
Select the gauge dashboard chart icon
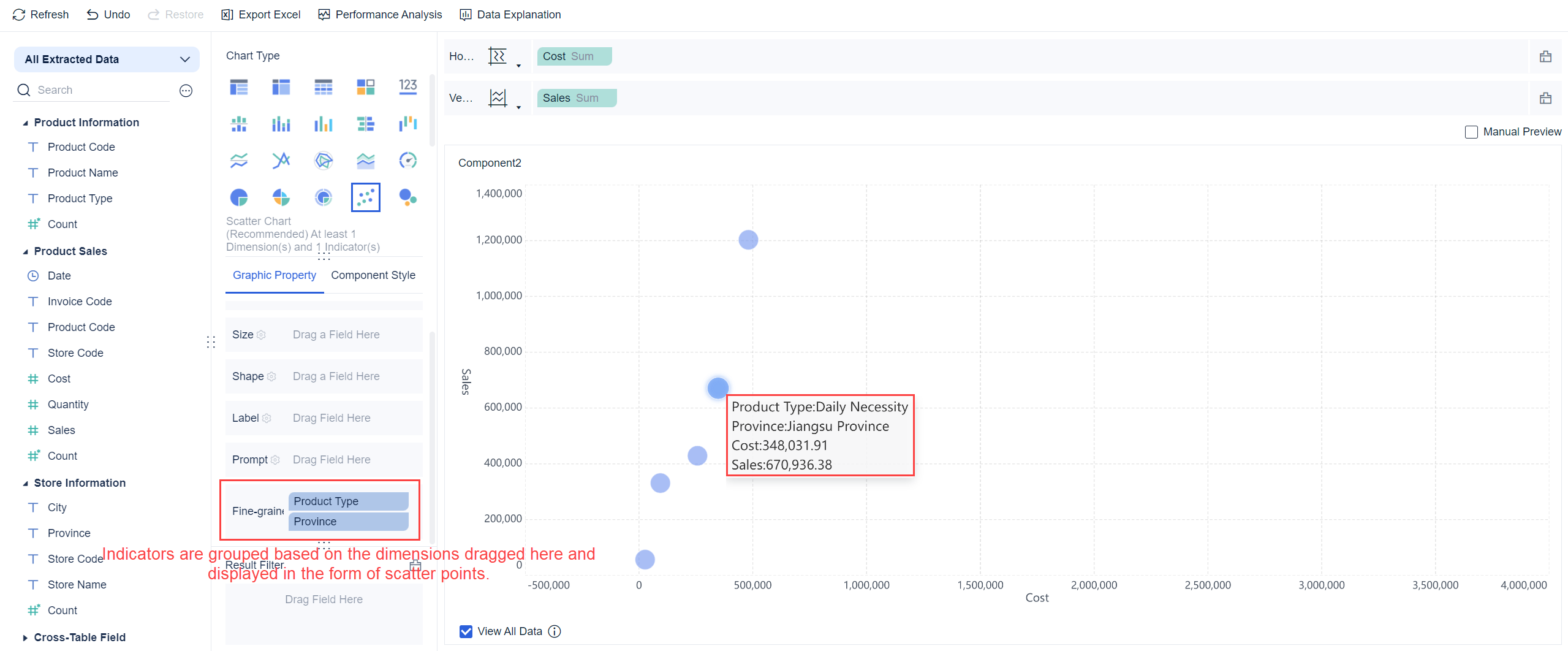pyautogui.click(x=407, y=161)
